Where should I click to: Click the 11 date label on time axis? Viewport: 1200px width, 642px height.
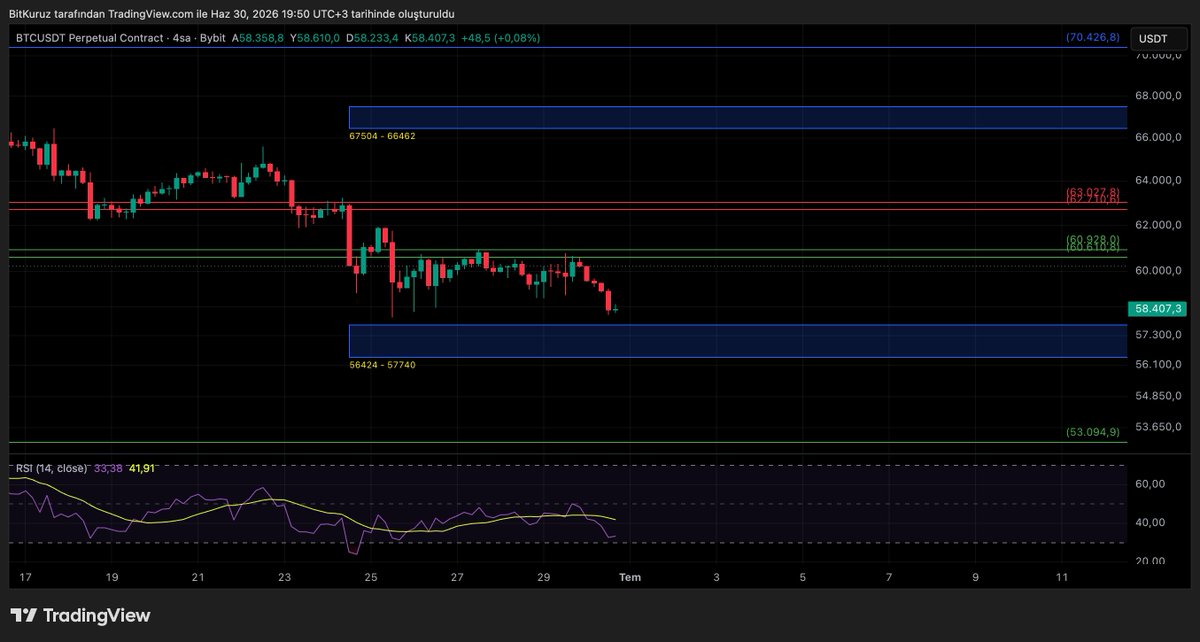coord(1062,577)
